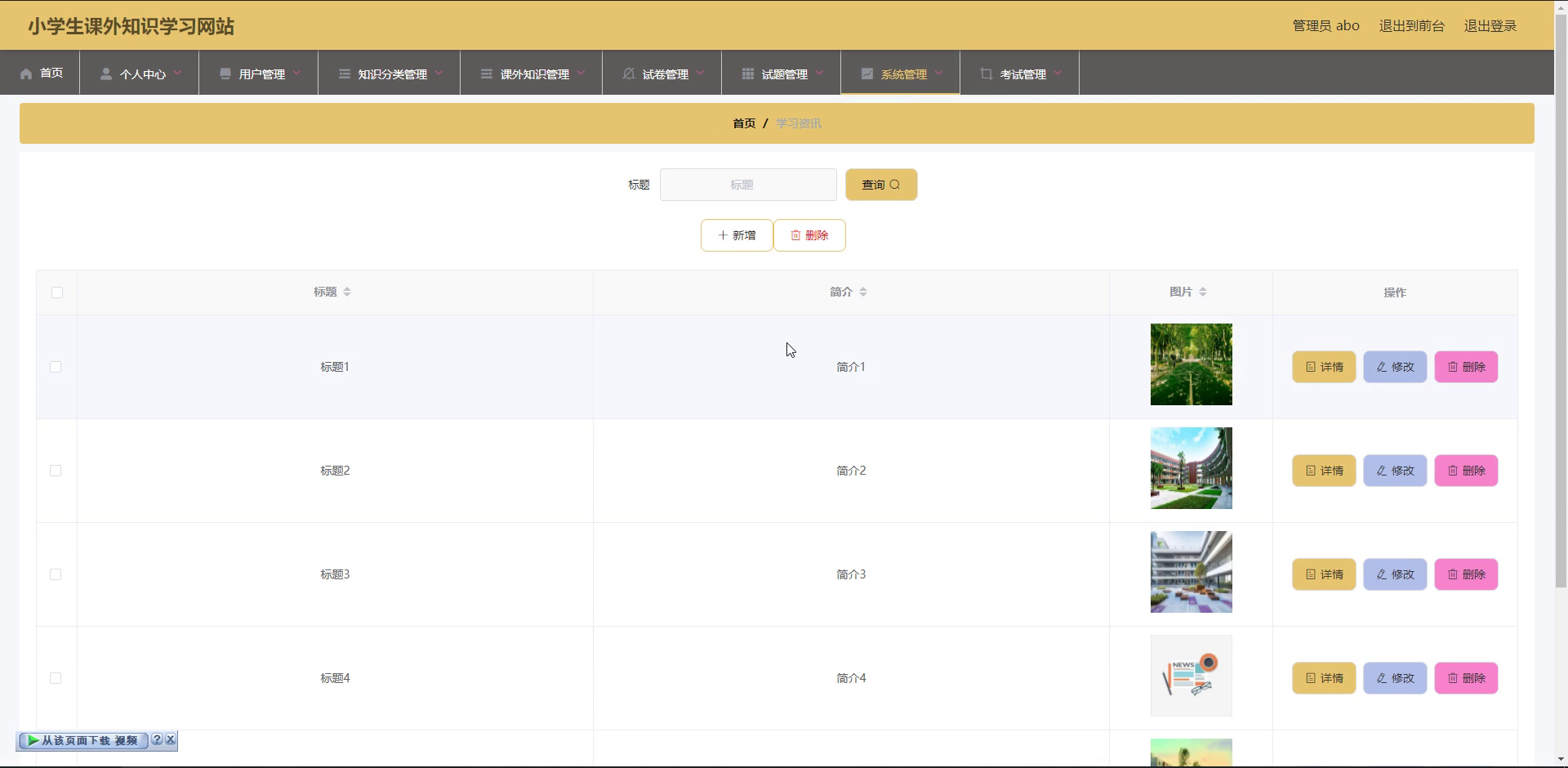Open the 试卷管理 menu

coord(662,73)
